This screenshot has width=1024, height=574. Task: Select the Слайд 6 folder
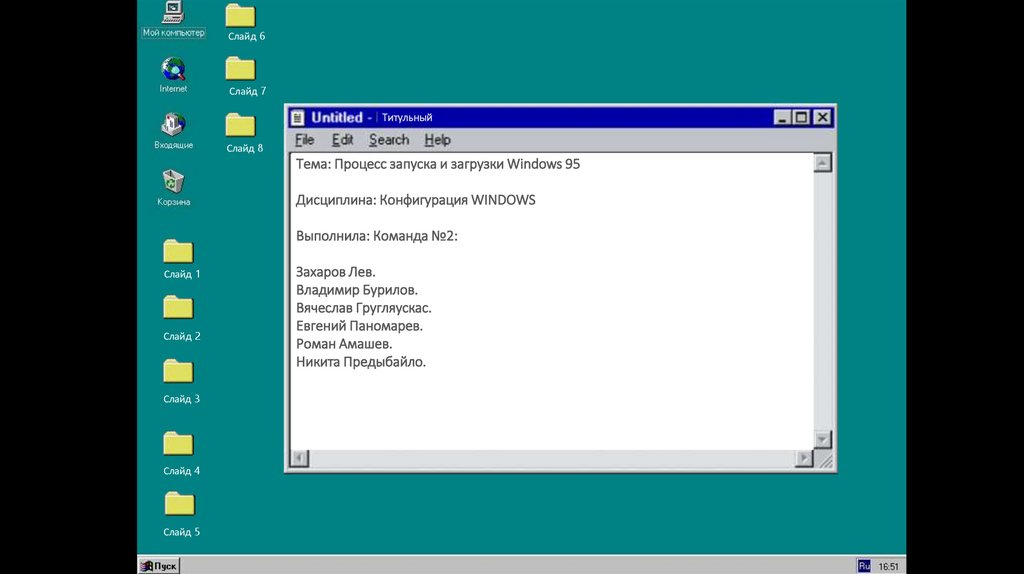(x=240, y=16)
